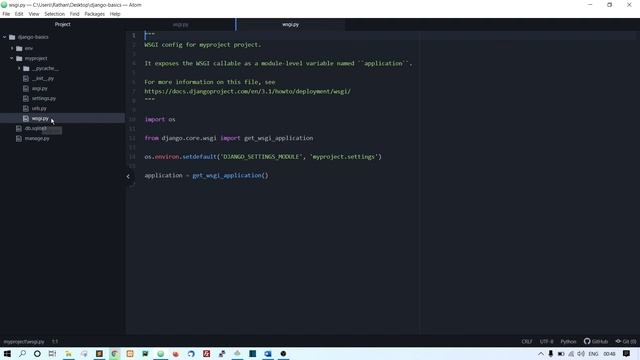Open the Selection menu

tap(54, 14)
